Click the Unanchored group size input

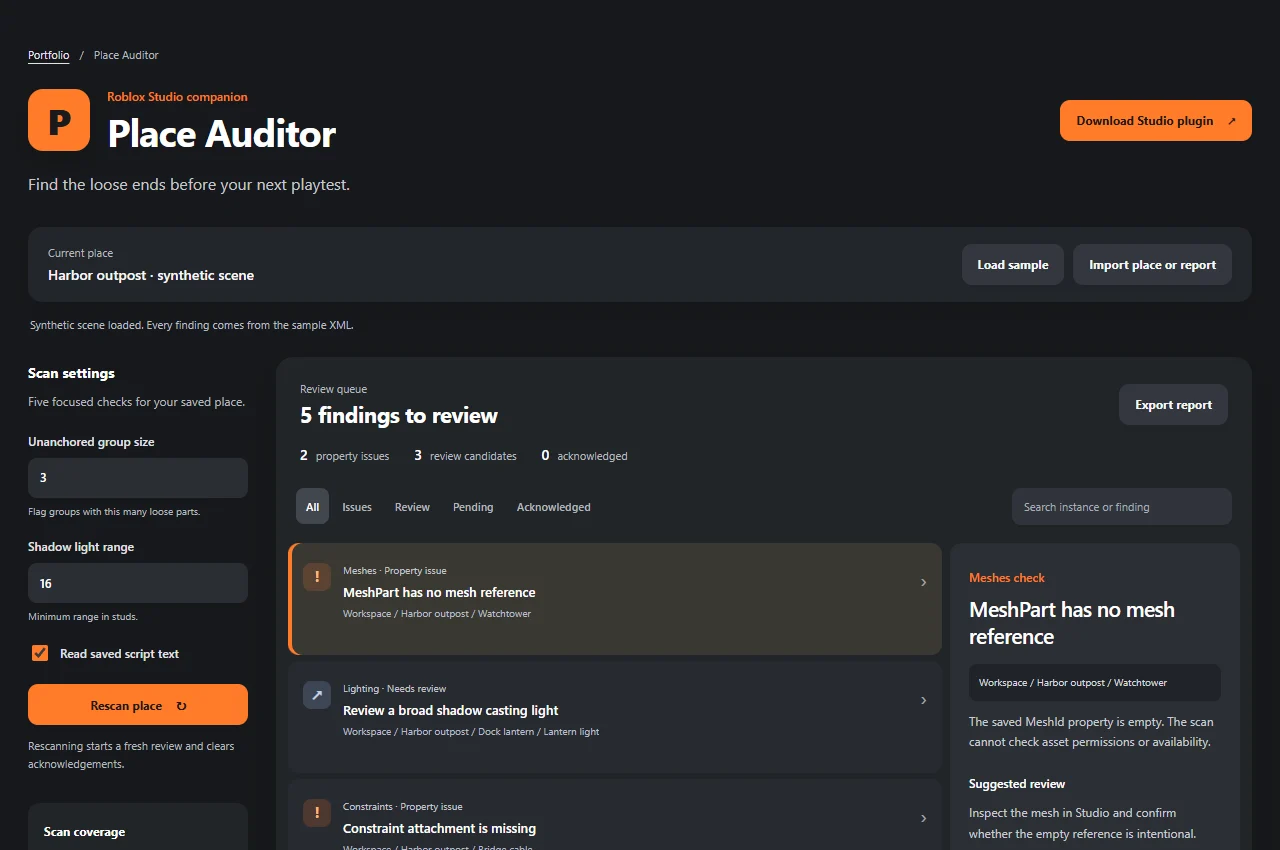point(138,478)
